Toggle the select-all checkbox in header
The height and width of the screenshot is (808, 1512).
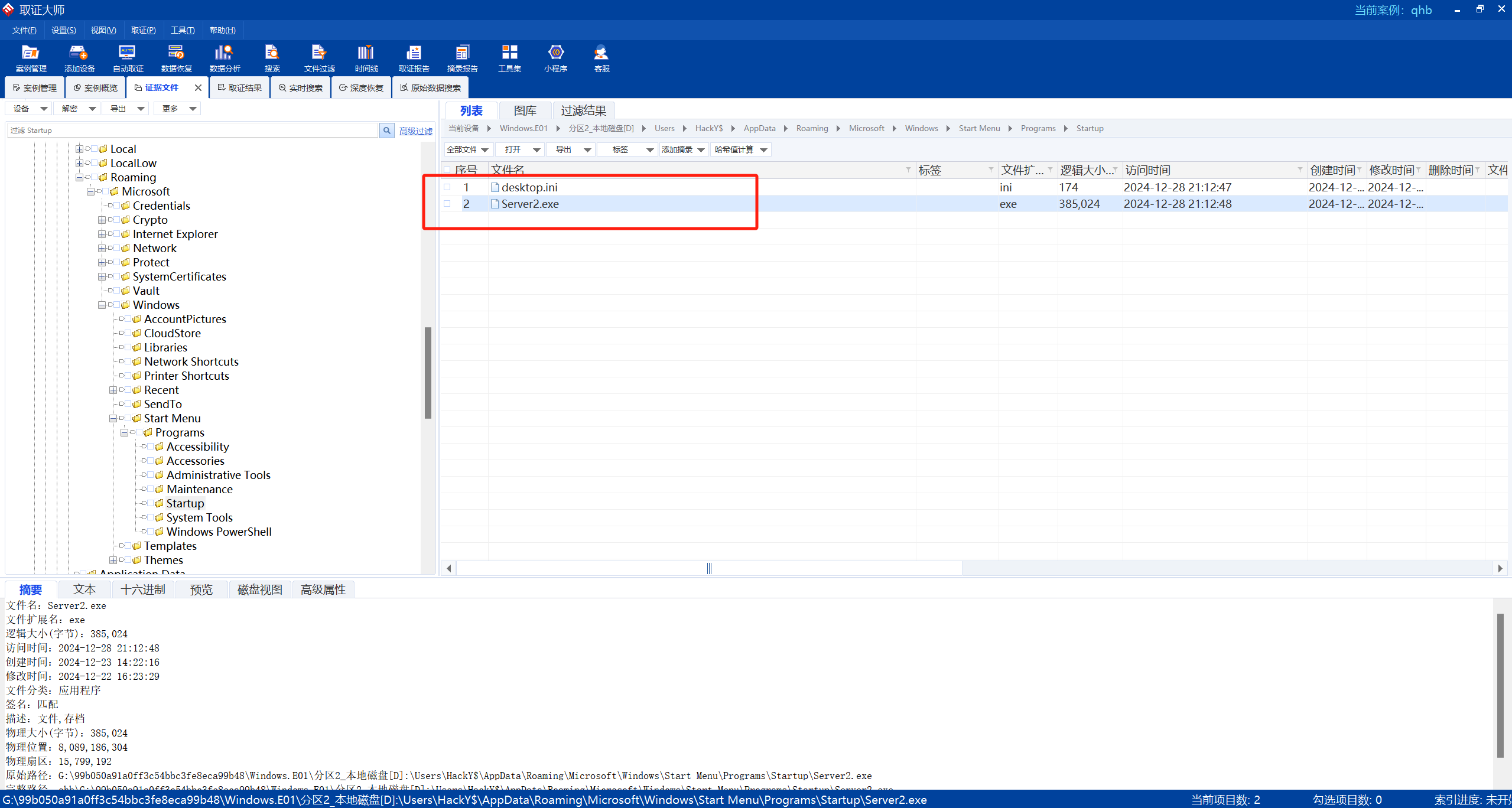tap(447, 170)
